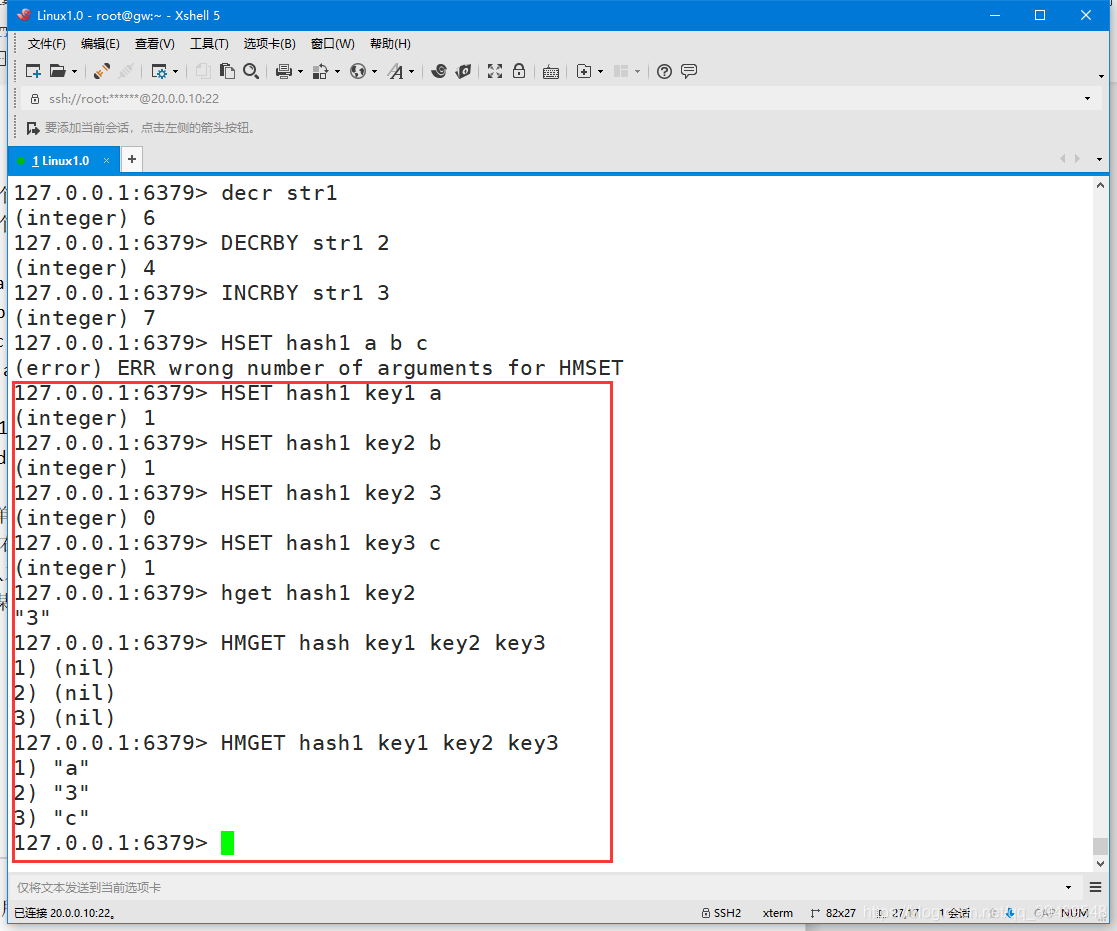Click the Lock screen padlock icon

(519, 71)
